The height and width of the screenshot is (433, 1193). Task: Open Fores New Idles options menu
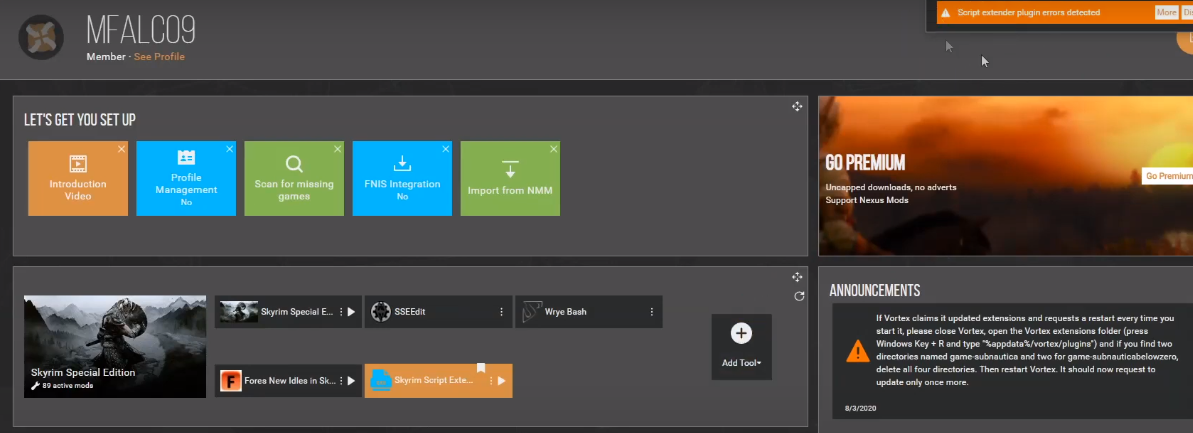(340, 380)
